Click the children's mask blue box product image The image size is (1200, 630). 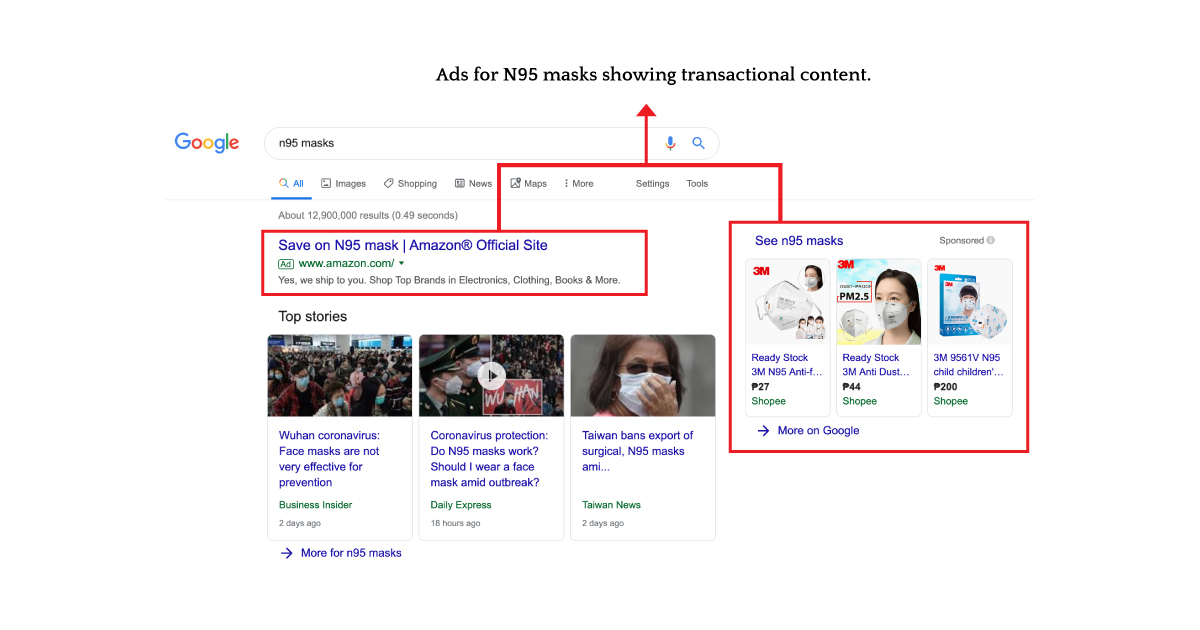(970, 302)
